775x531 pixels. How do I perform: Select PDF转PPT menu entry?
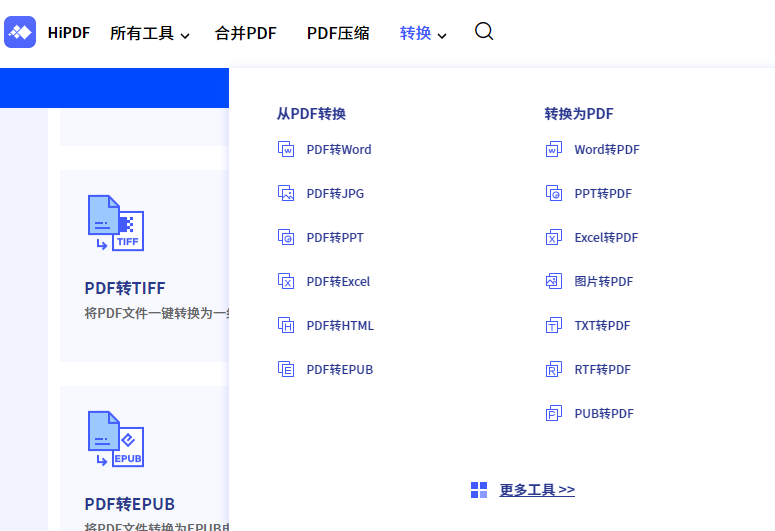[x=335, y=237]
